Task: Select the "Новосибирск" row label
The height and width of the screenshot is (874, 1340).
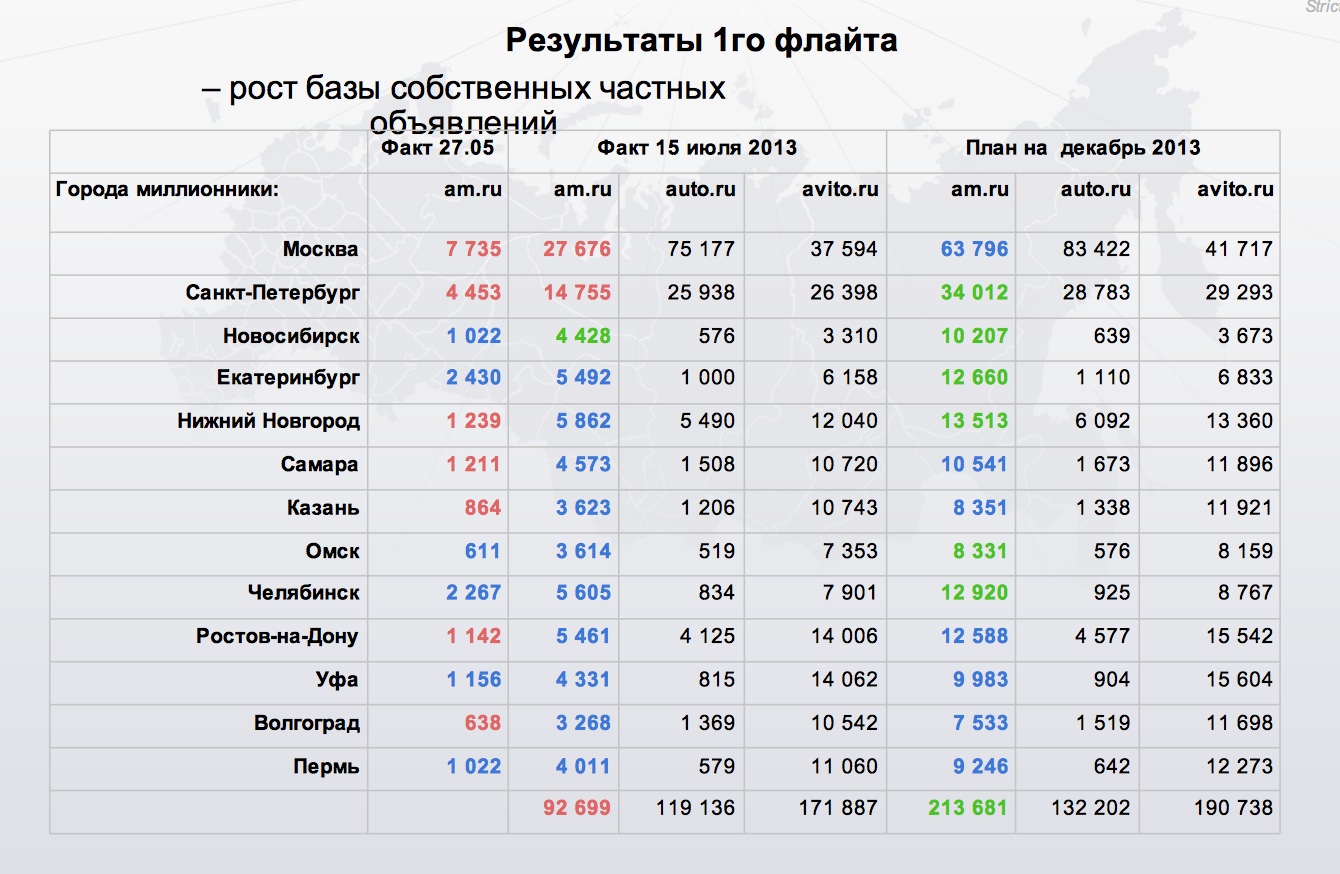Action: tap(291, 336)
